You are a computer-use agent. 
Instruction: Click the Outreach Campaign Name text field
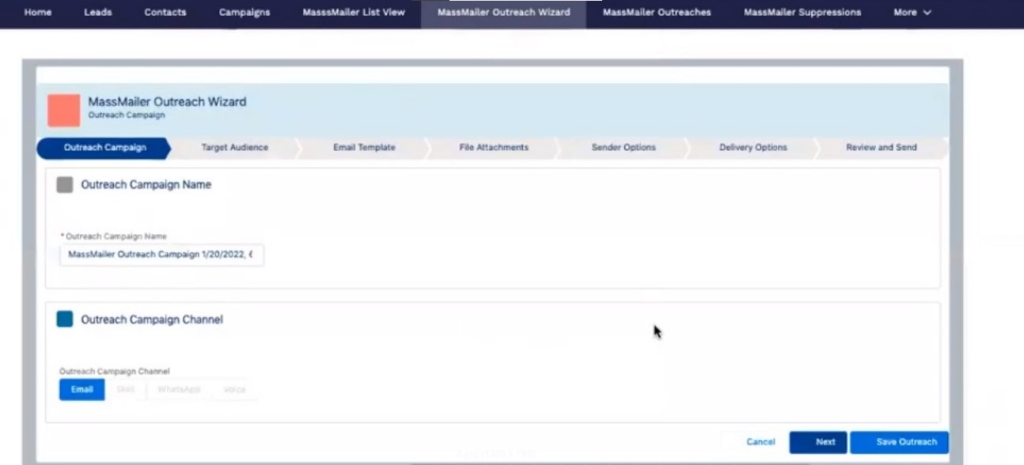click(x=161, y=255)
